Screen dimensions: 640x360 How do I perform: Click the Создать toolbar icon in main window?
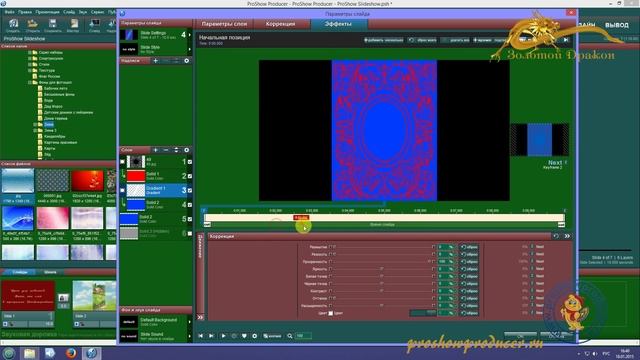coord(13,25)
